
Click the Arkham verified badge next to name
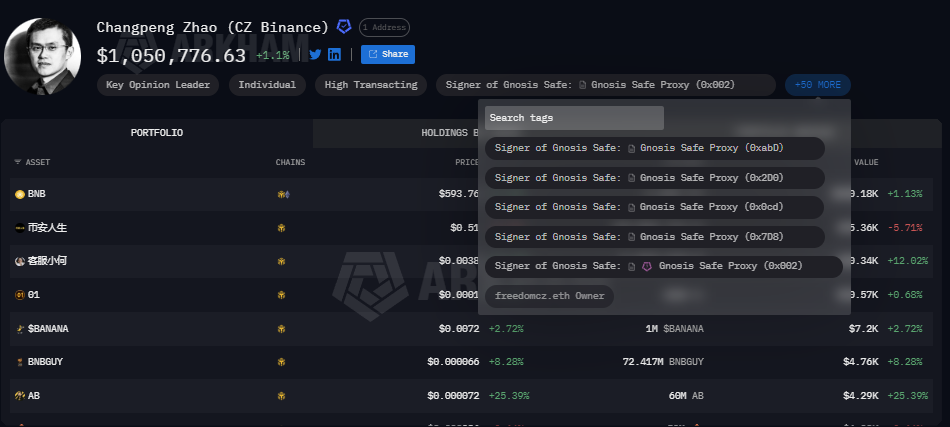click(344, 27)
